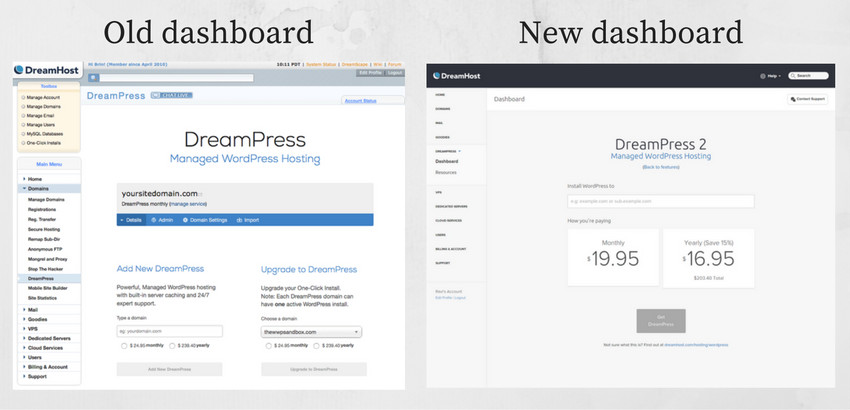The image size is (850, 410).
Task: Open BILLING & ACCOUNT in new sidebar
Action: click(450, 249)
